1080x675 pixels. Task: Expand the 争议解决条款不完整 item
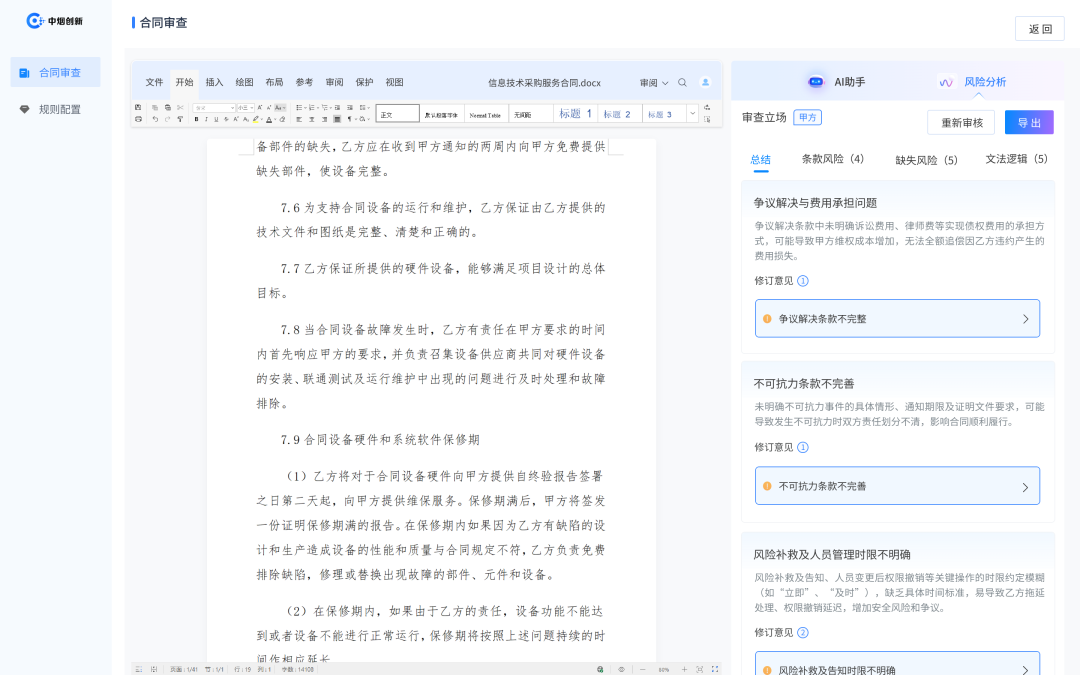pyautogui.click(x=897, y=318)
